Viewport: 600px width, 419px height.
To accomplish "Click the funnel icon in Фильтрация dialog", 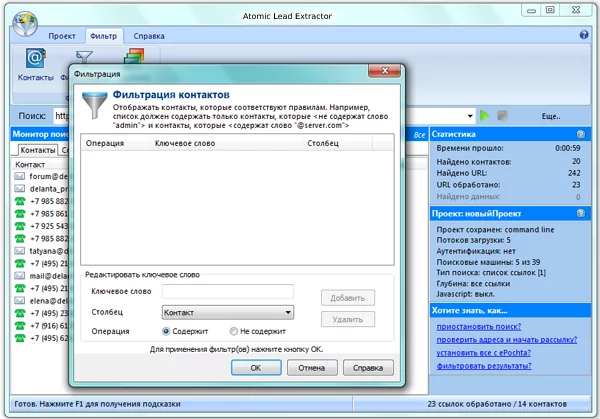I will tap(95, 105).
